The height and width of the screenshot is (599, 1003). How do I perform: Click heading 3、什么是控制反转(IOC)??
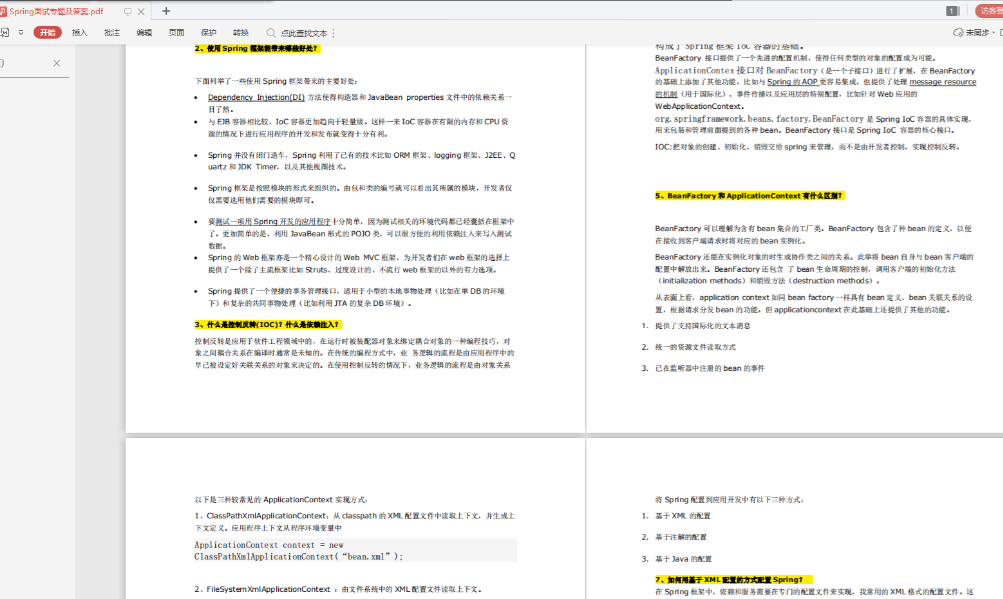pyautogui.click(x=268, y=324)
